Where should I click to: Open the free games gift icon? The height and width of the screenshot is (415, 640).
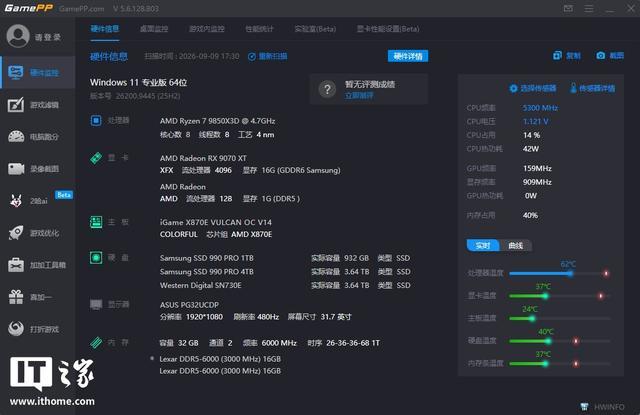click(x=16, y=297)
